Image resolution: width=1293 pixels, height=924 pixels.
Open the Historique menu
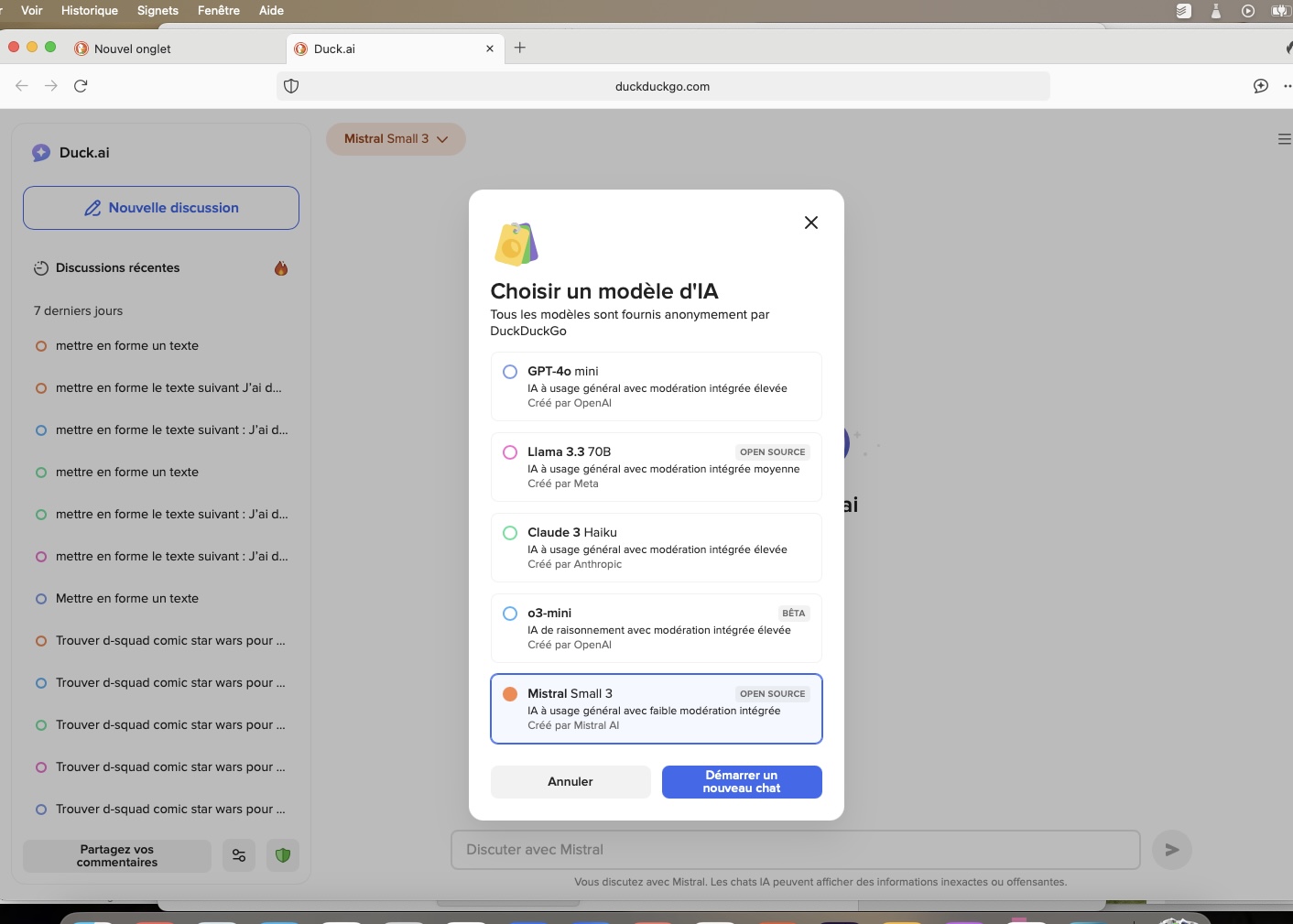click(x=89, y=10)
